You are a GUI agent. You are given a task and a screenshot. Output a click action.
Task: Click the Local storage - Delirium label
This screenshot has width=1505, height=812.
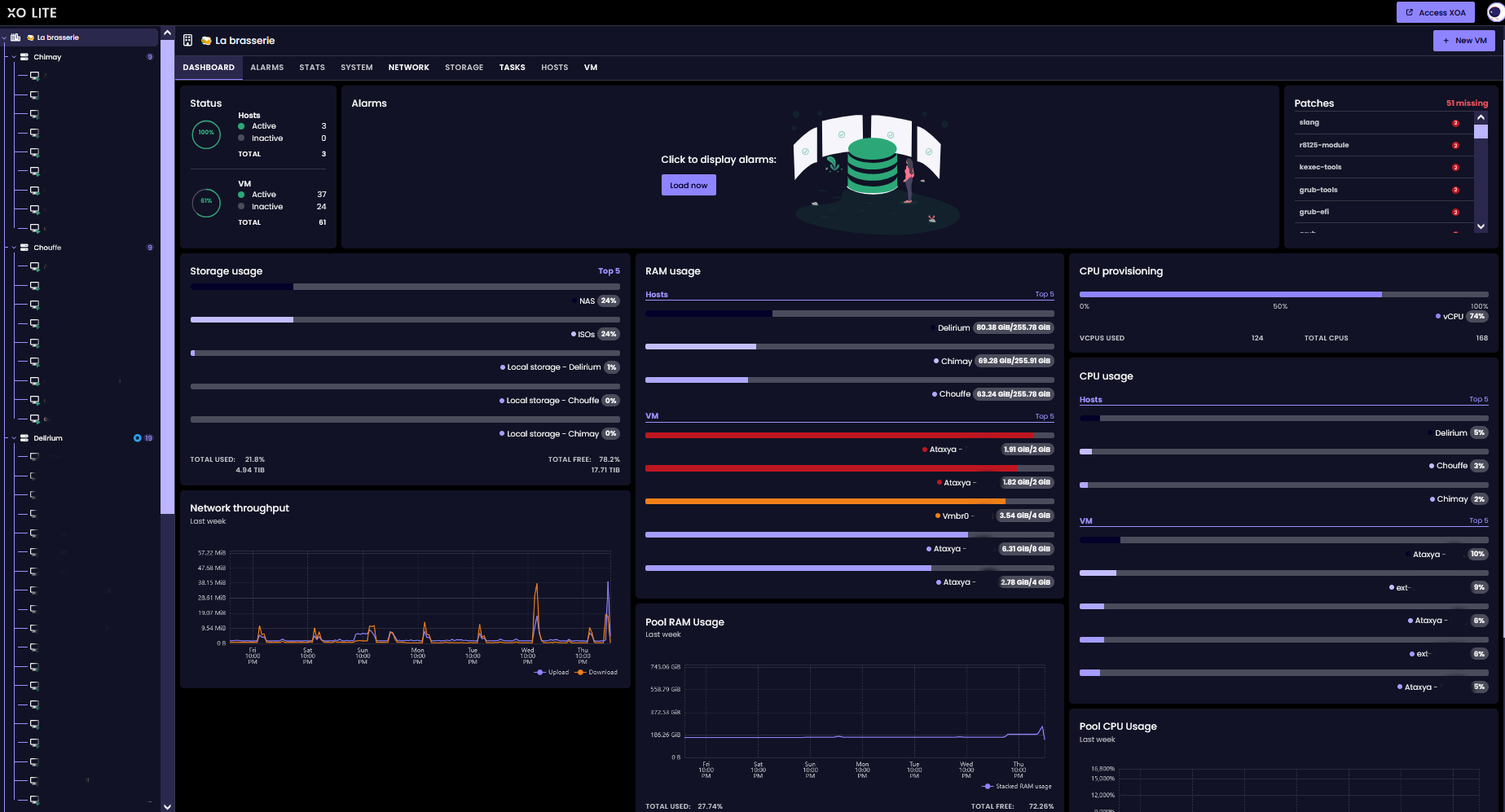pos(554,367)
